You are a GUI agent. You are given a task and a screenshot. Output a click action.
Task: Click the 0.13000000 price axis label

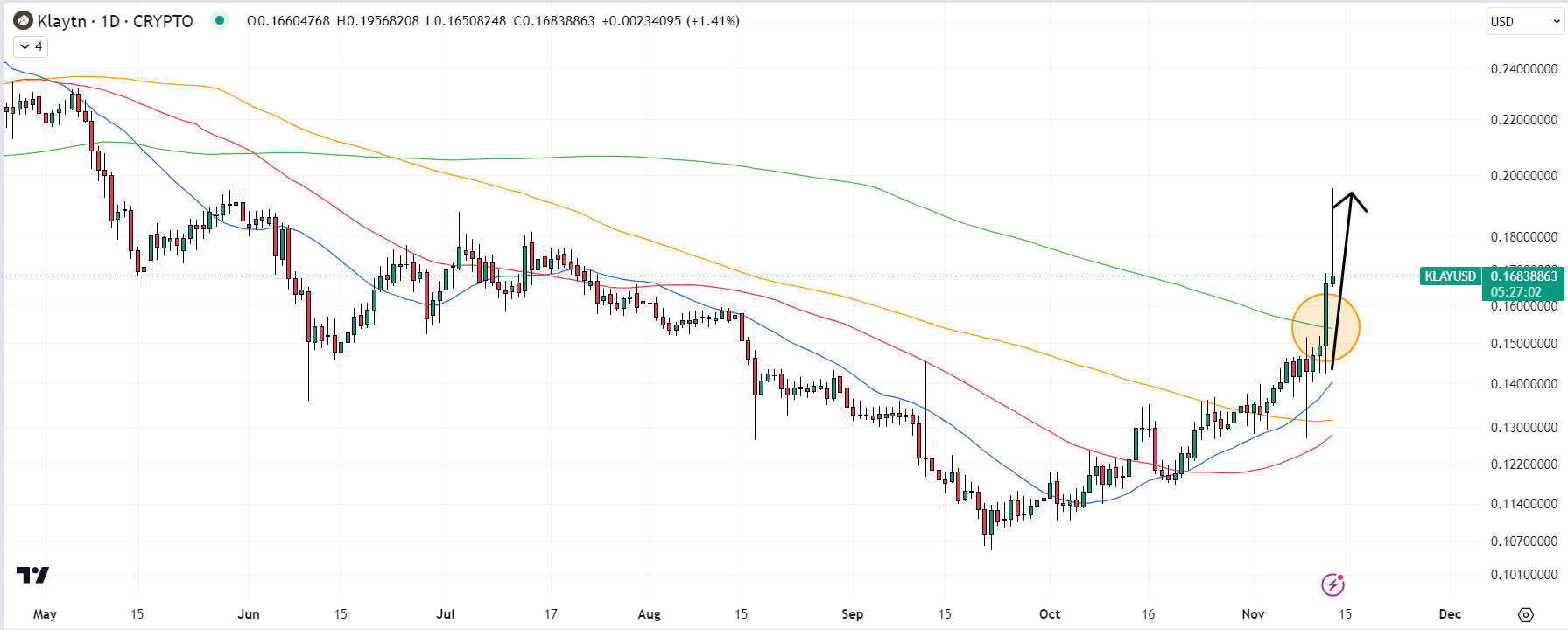(x=1524, y=428)
